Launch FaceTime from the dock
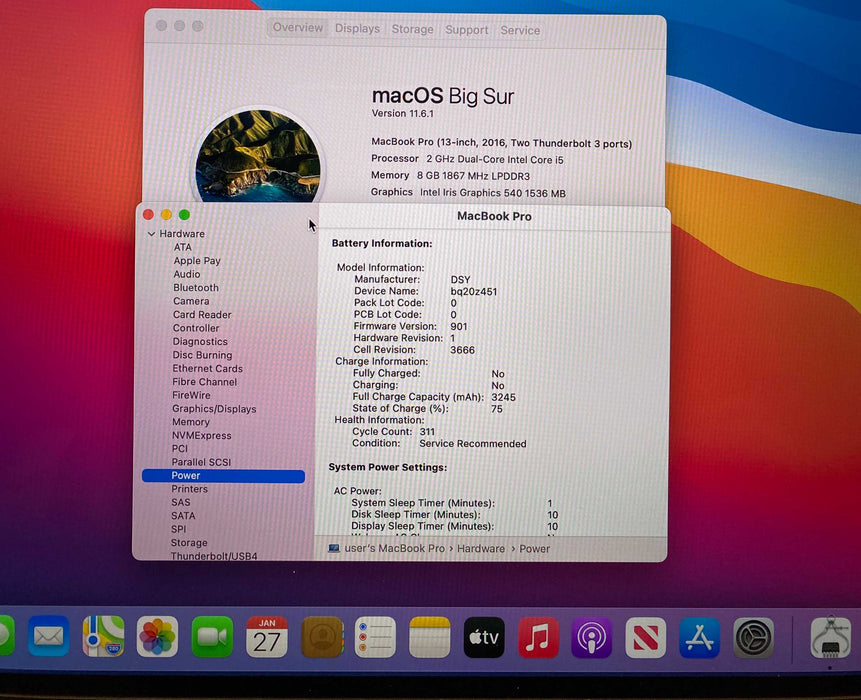861x700 pixels. coord(212,636)
